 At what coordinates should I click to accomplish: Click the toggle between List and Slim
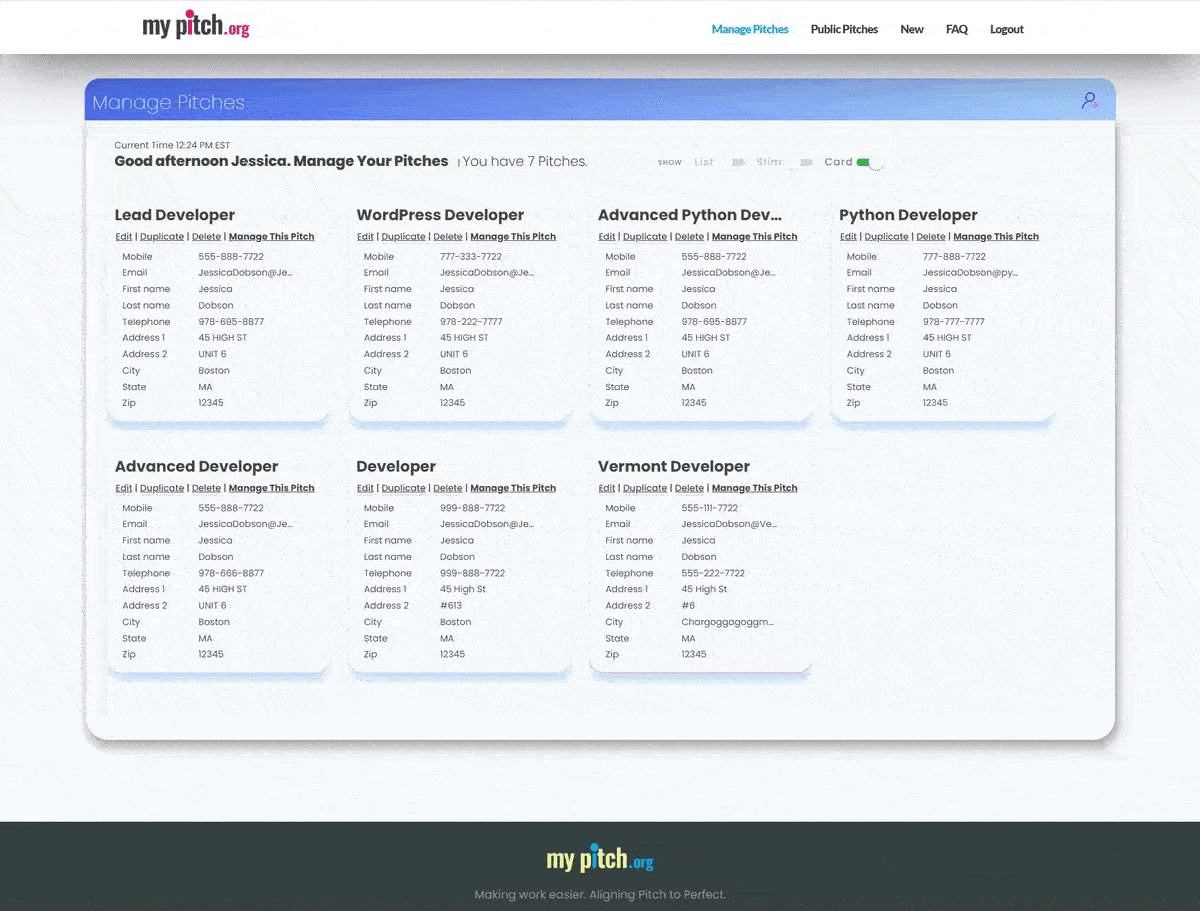coord(738,161)
